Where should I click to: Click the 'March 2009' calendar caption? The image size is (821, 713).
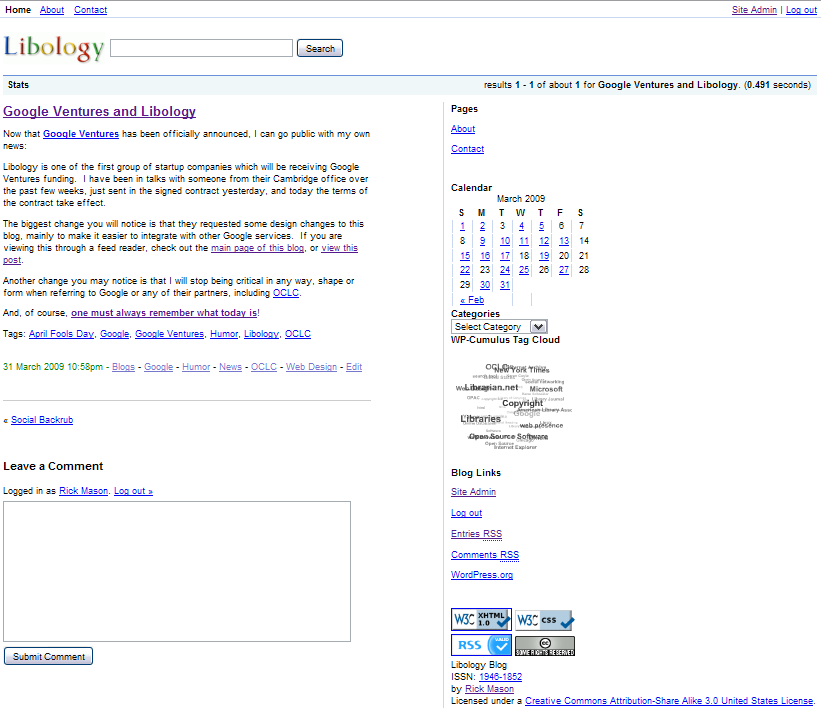coord(521,198)
